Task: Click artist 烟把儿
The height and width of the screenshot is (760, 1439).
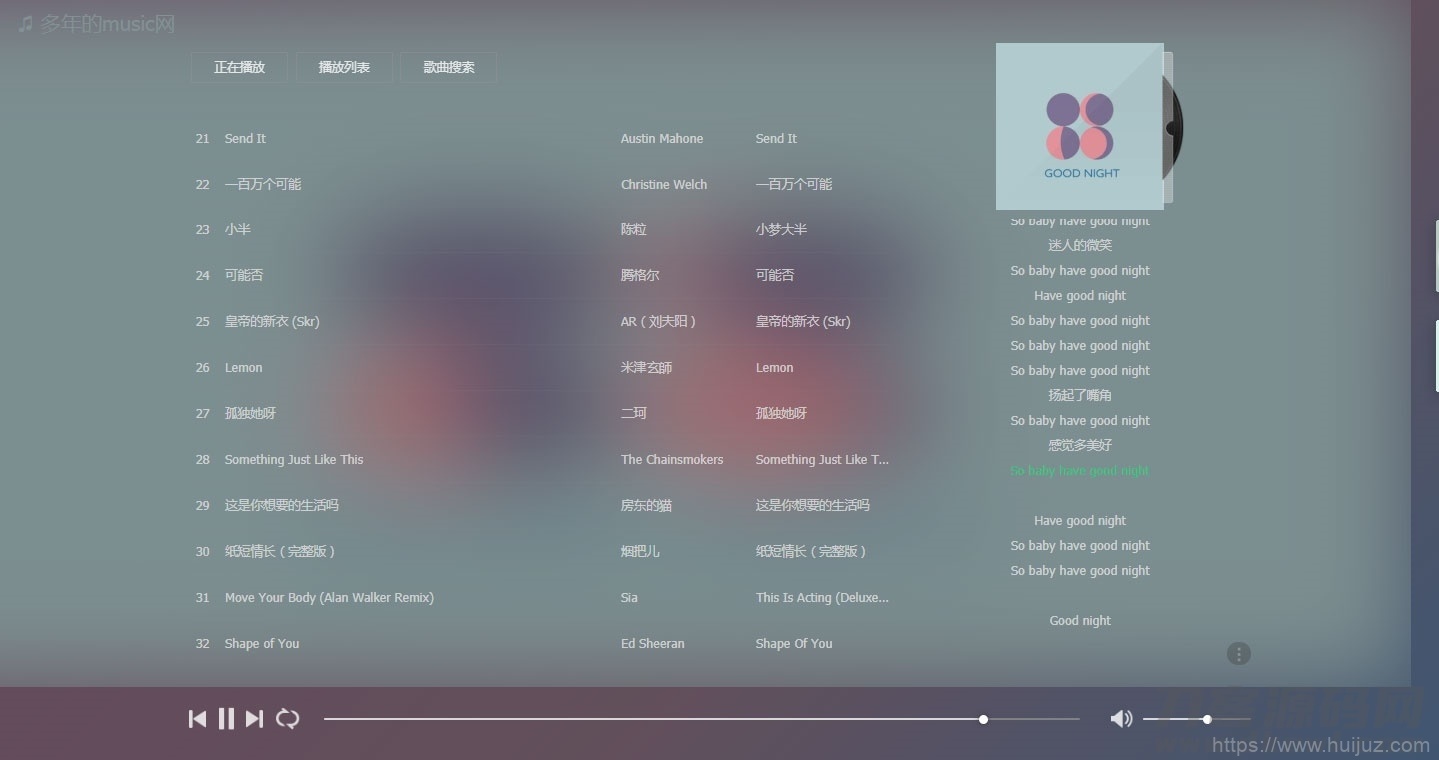Action: point(640,551)
